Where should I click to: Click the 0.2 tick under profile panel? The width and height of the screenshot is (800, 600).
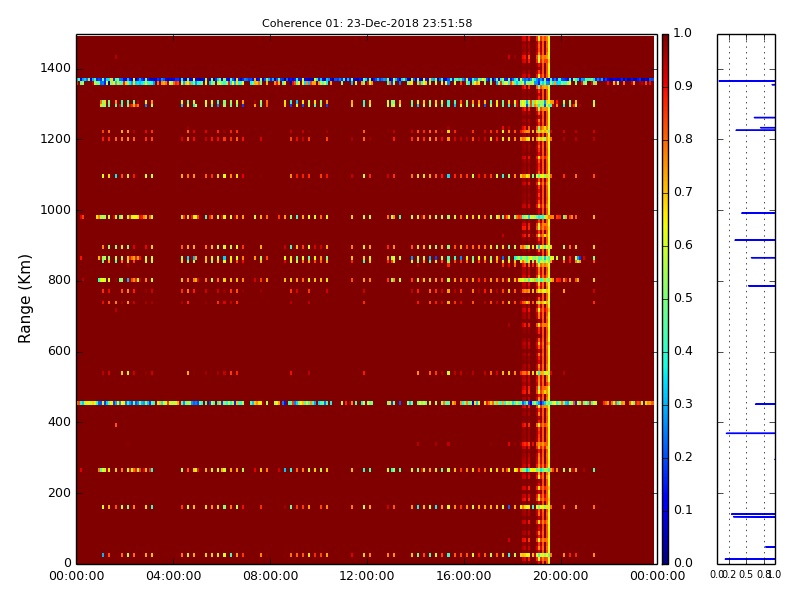[729, 575]
